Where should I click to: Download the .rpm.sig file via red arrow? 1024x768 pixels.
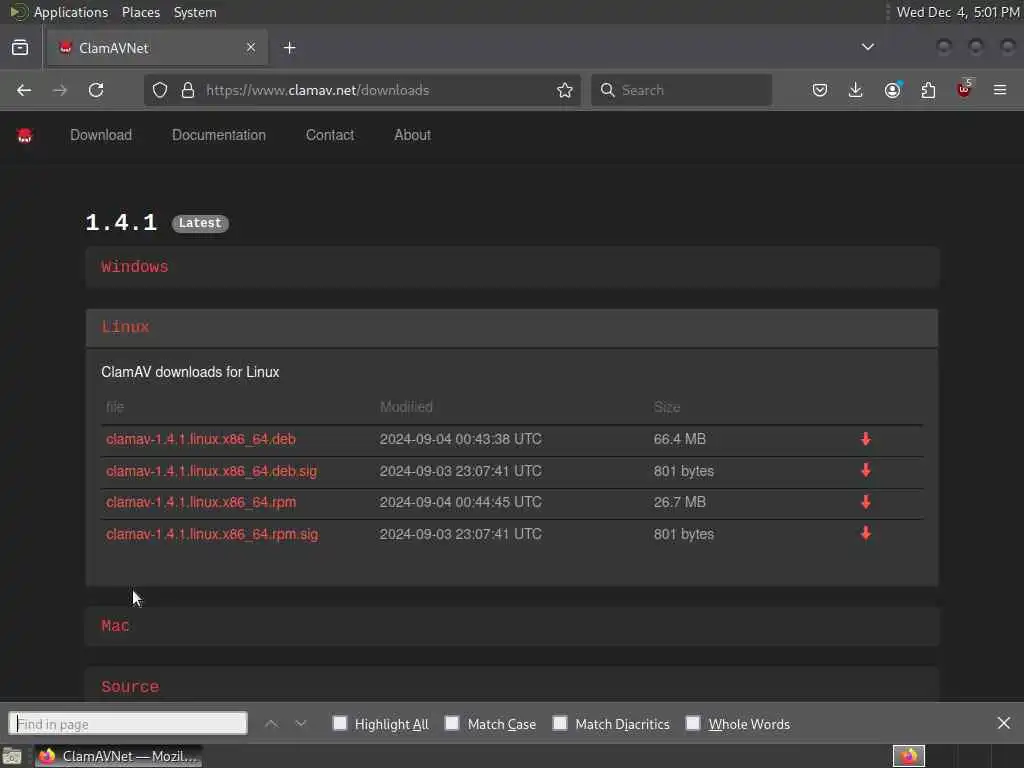pyautogui.click(x=866, y=533)
